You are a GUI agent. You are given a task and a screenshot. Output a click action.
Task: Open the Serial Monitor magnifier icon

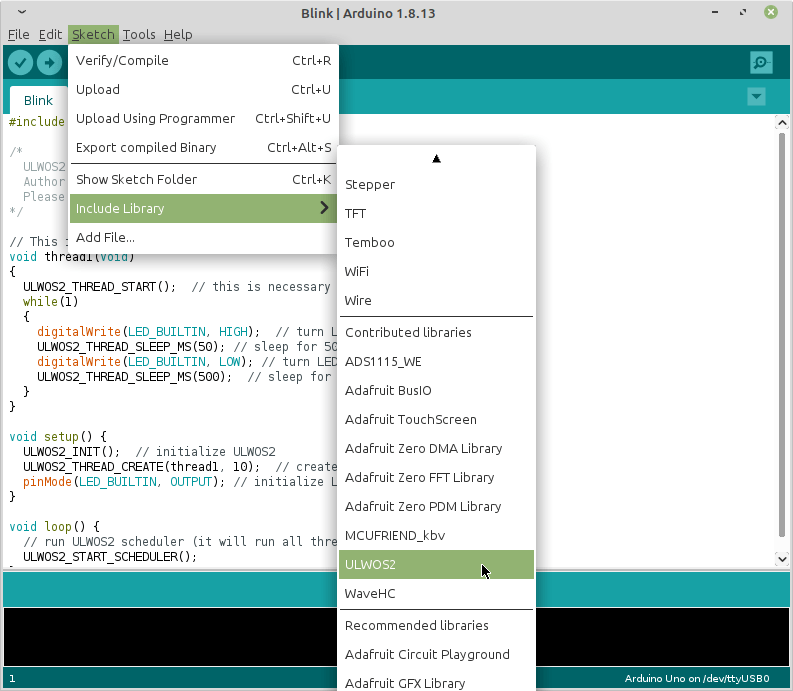(761, 63)
